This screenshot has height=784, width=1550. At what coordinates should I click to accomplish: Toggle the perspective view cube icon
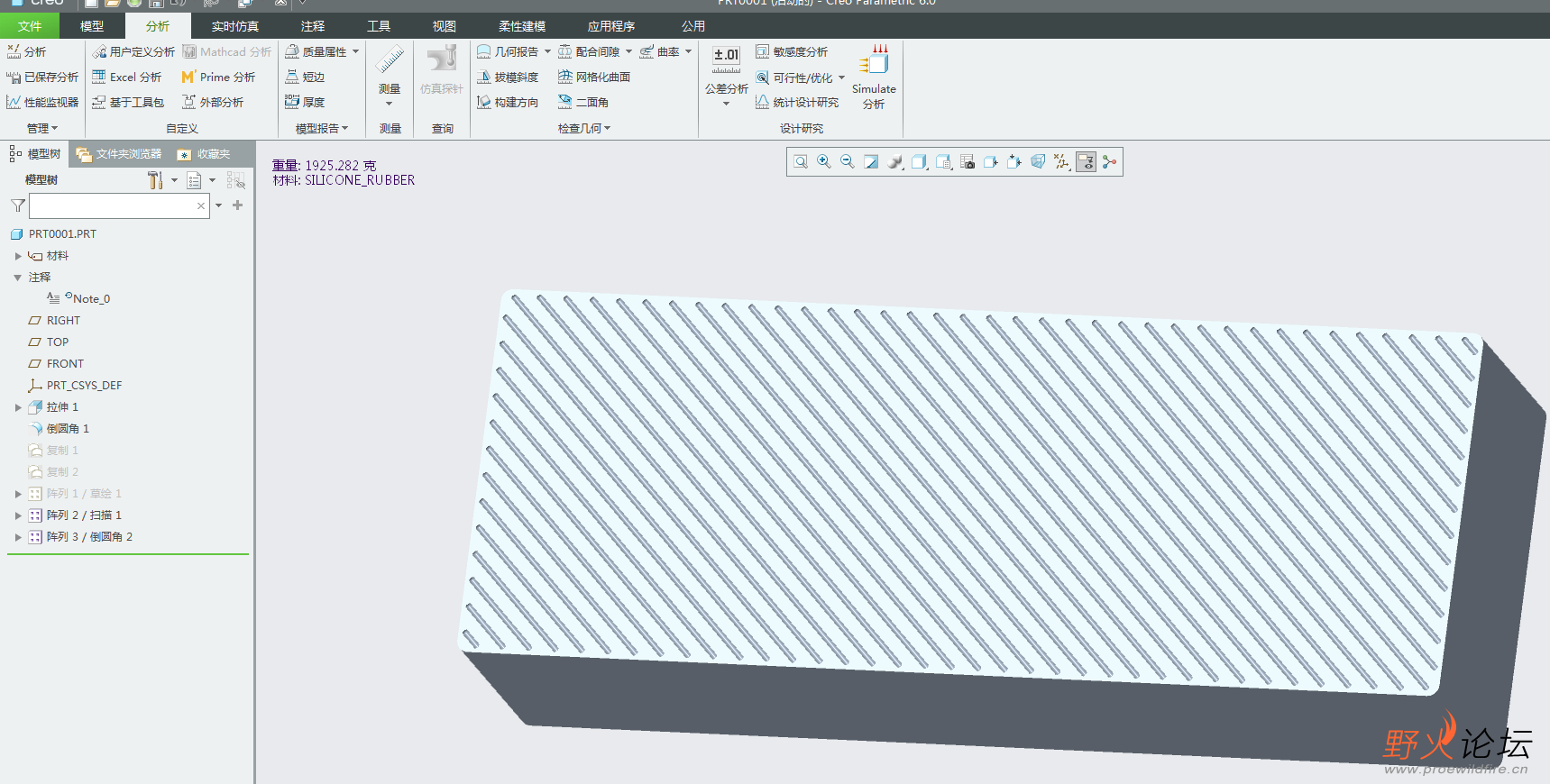pyautogui.click(x=1038, y=162)
